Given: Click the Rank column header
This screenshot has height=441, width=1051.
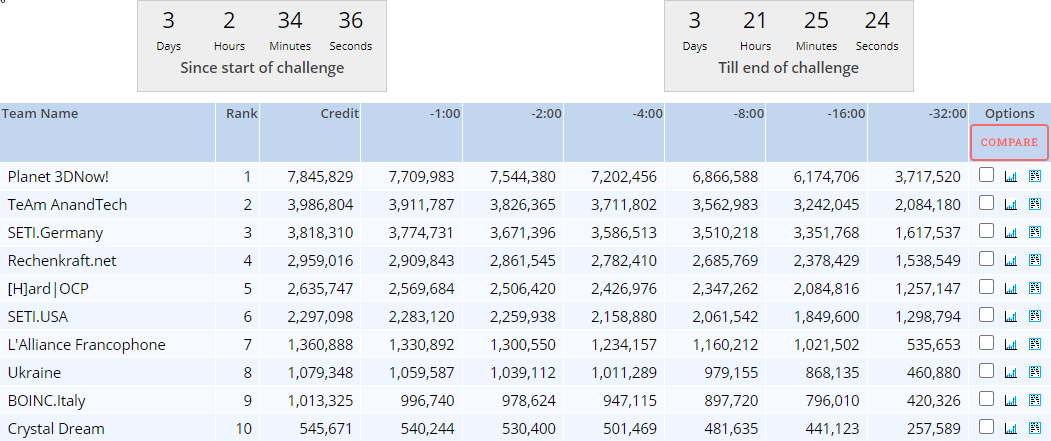Looking at the screenshot, I should pyautogui.click(x=241, y=114).
